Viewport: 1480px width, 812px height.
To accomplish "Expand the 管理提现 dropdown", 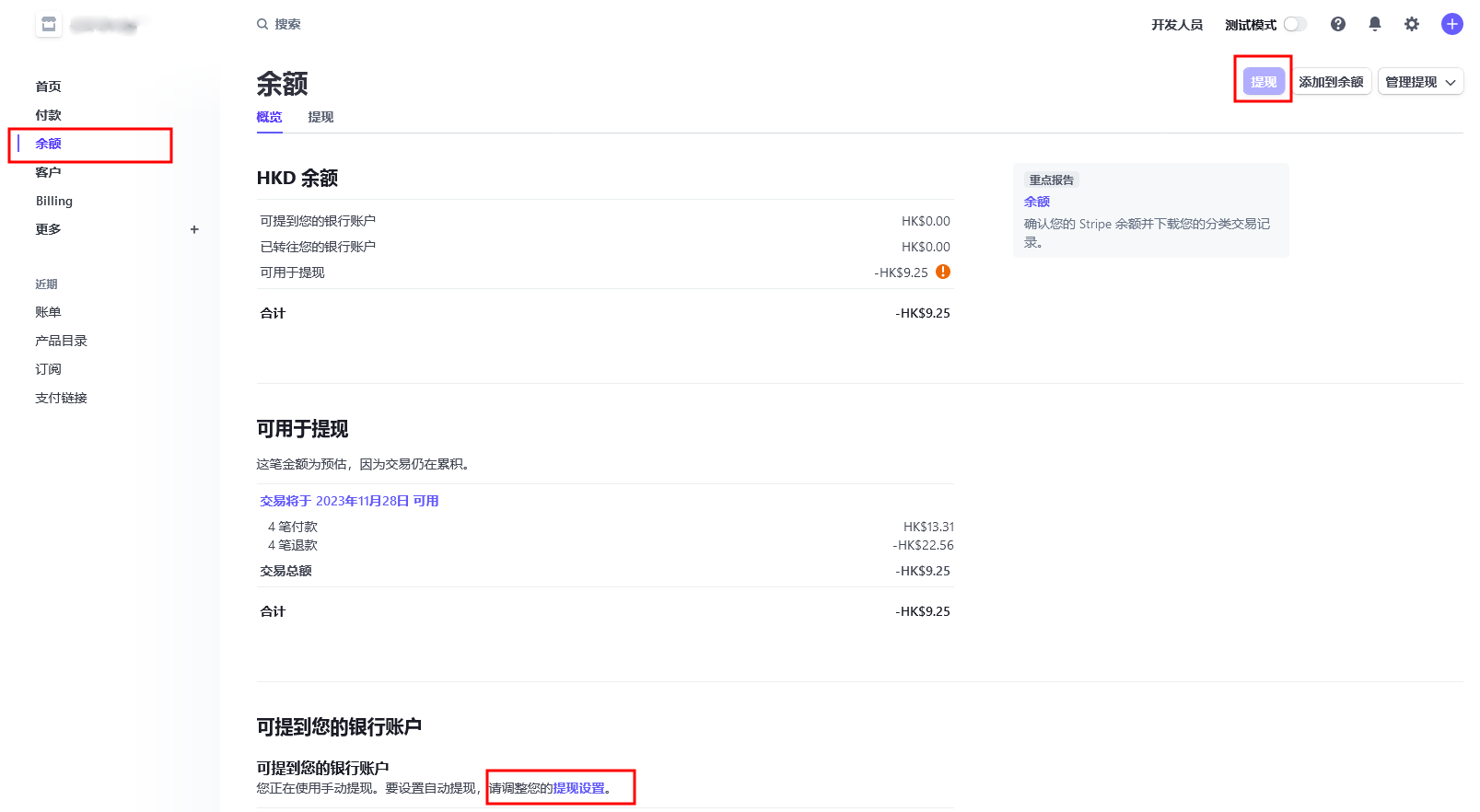I will 1419,82.
